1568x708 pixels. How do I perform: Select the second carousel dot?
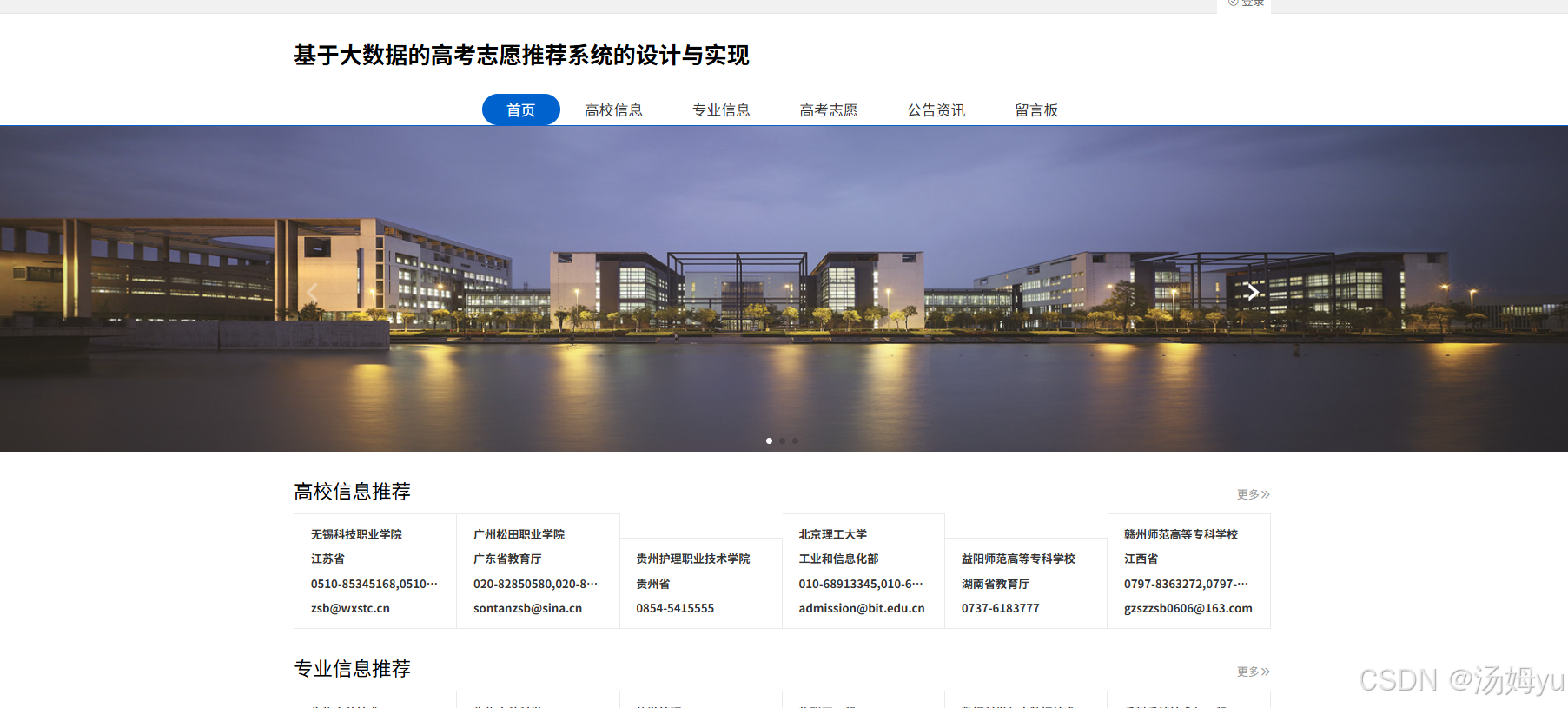click(782, 440)
